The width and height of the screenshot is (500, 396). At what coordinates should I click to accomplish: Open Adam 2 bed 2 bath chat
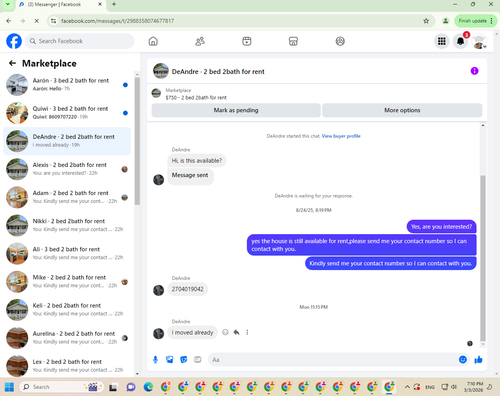[x=67, y=197]
